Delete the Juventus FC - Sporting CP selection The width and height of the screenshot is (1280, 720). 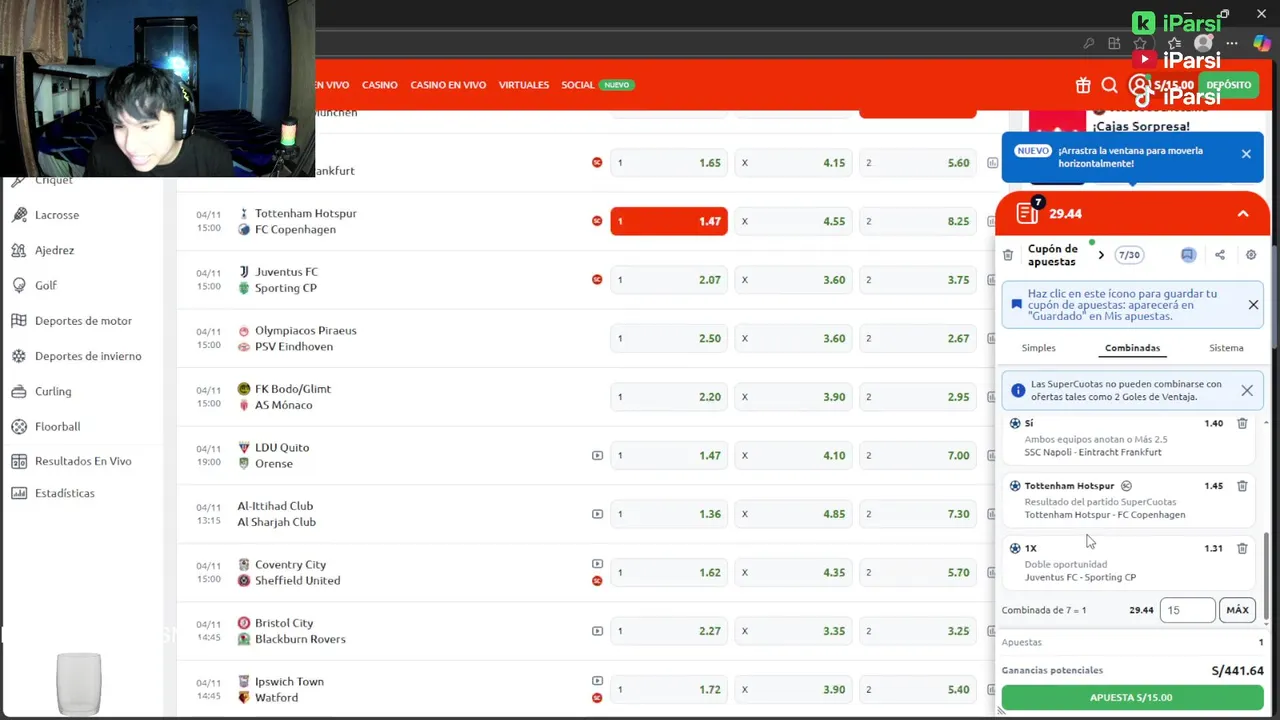[x=1242, y=548]
